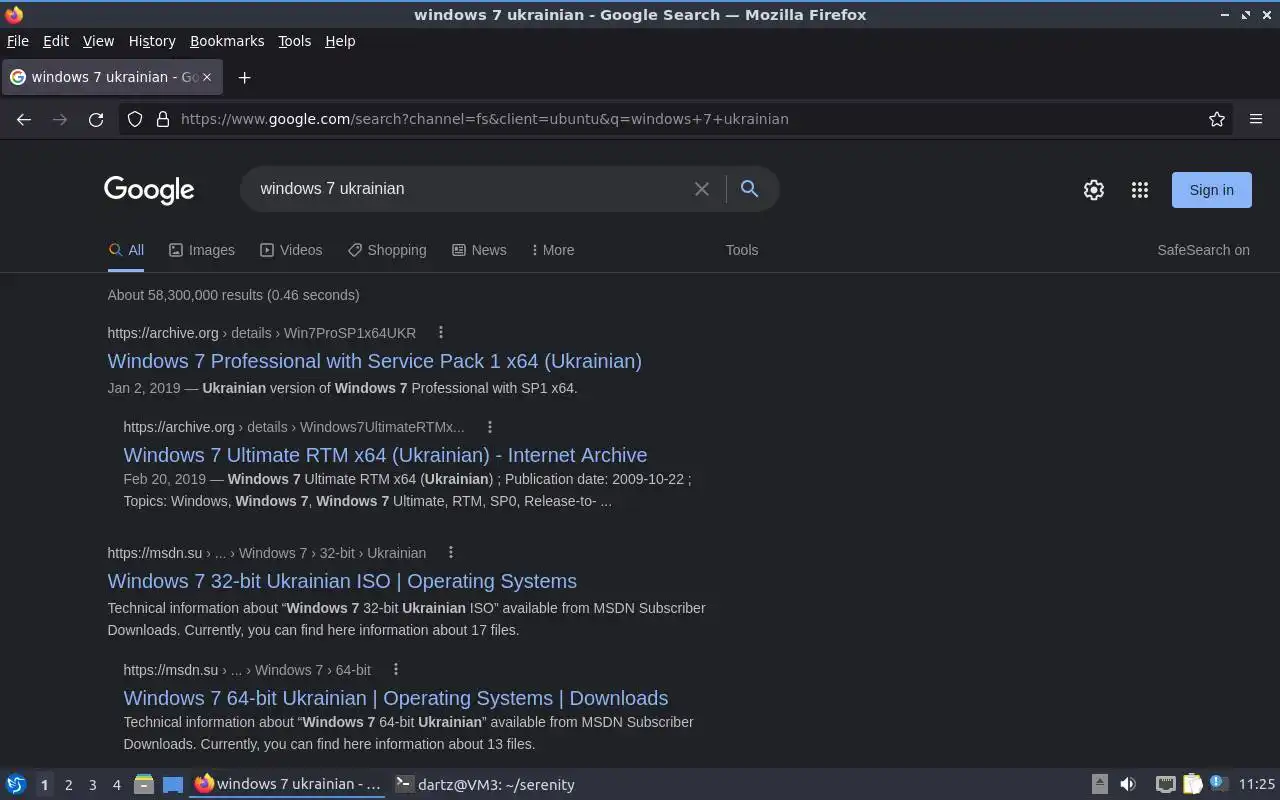
Task: Open the Edit menu
Action: [x=56, y=41]
